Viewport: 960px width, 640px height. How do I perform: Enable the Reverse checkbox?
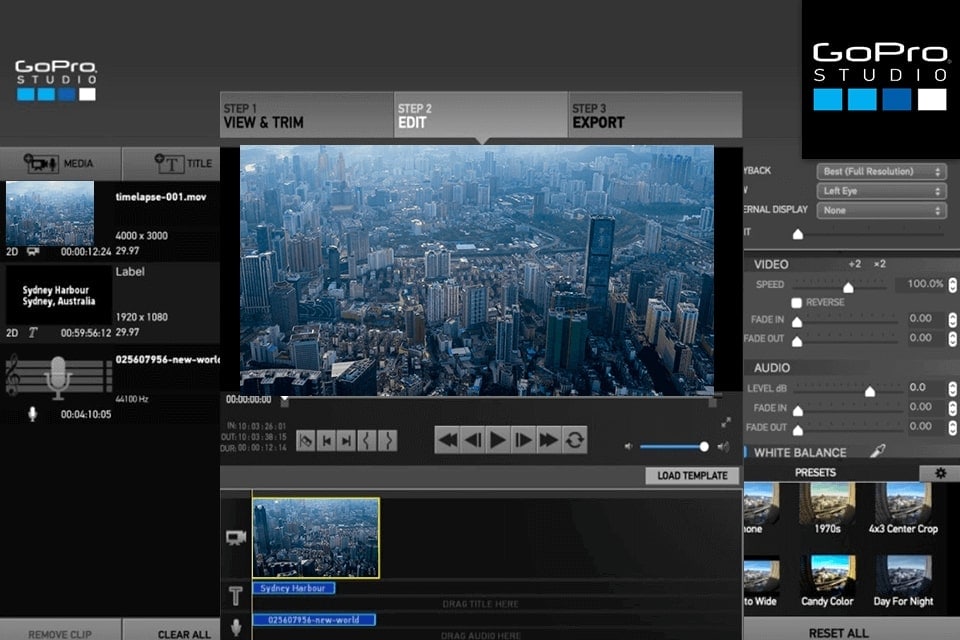pos(797,303)
